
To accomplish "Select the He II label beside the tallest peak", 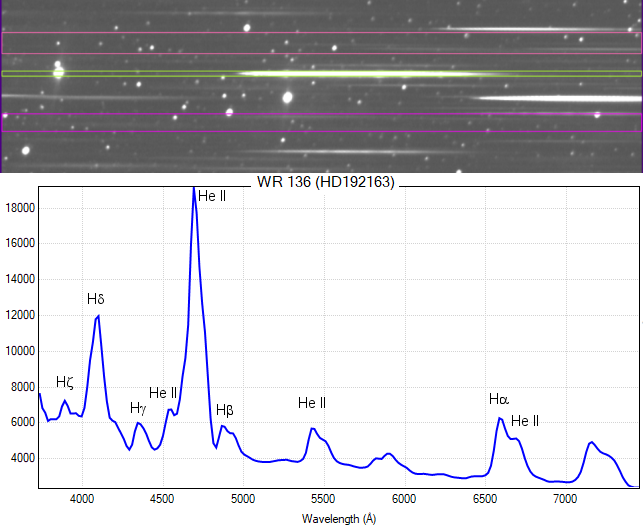I will [x=212, y=196].
